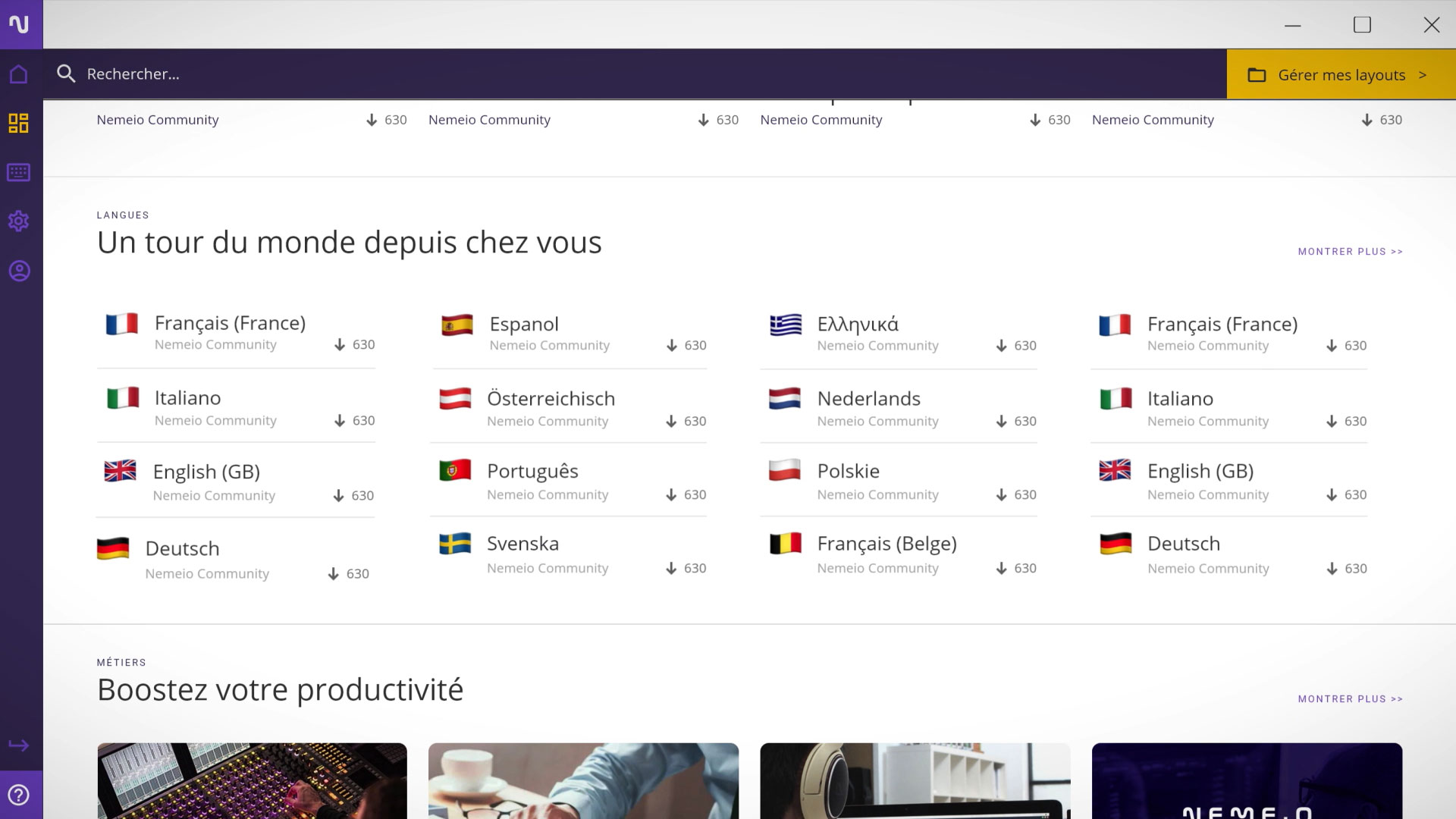Show more languages via Montrer plus
Screen dimensions: 1456x819
(1350, 251)
